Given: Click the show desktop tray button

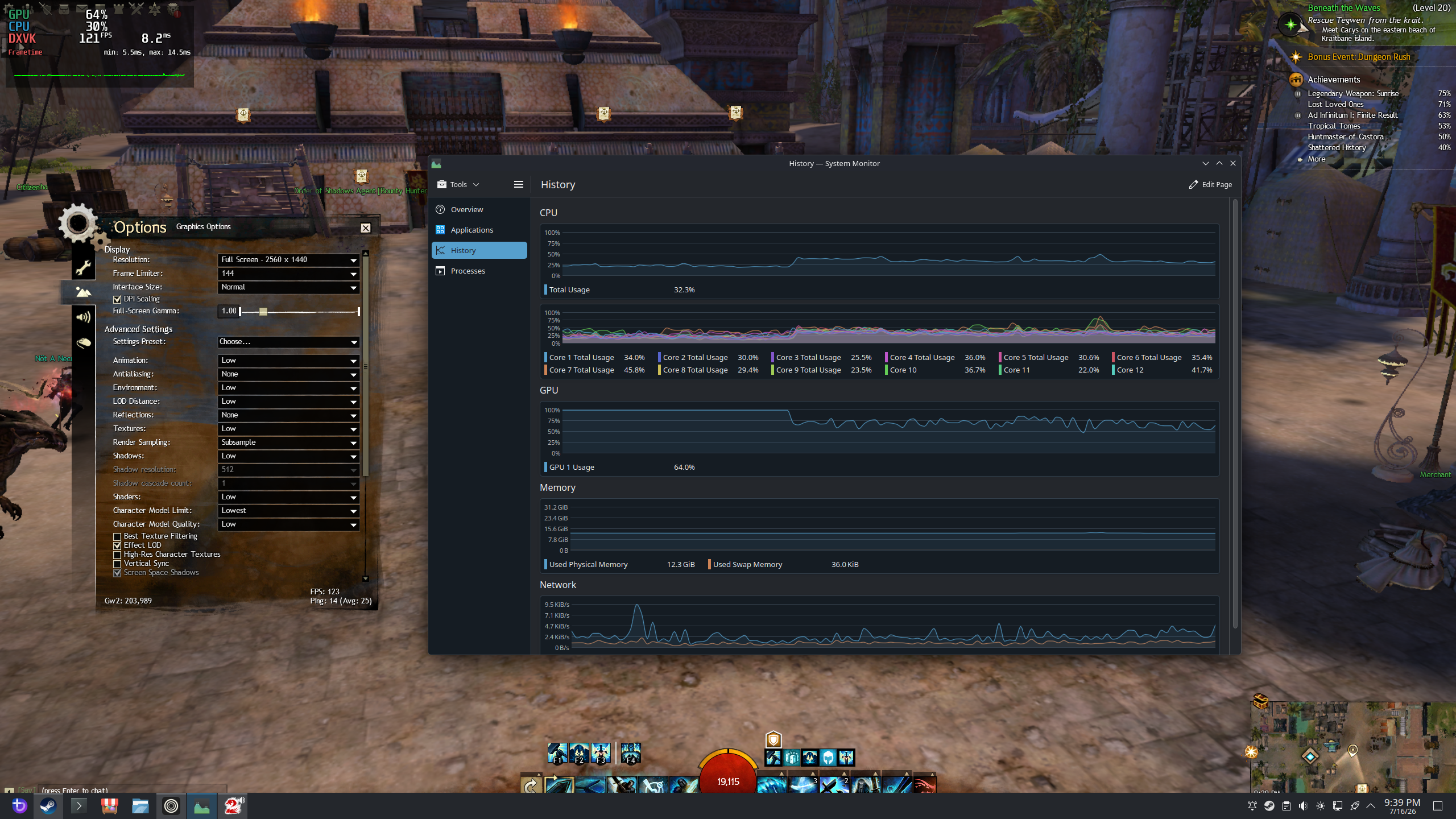Looking at the screenshot, I should pos(1438,806).
